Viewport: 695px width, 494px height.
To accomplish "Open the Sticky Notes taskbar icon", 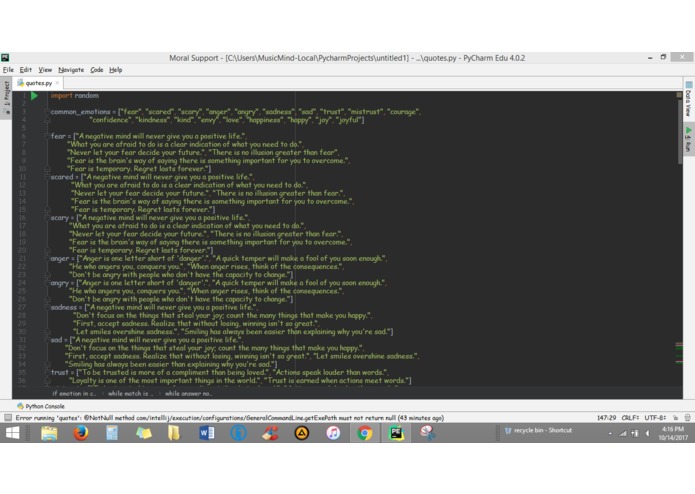I will pyautogui.click(x=143, y=433).
